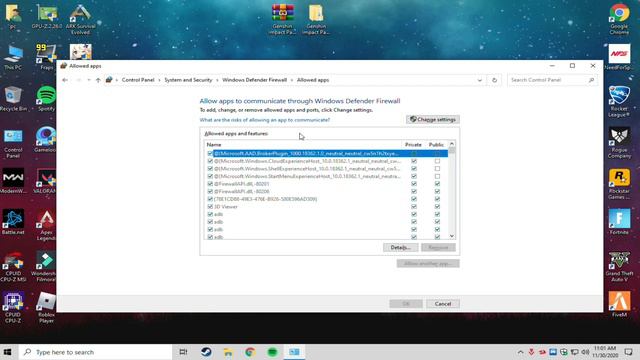Open File Explorer from the taskbar

228,352
